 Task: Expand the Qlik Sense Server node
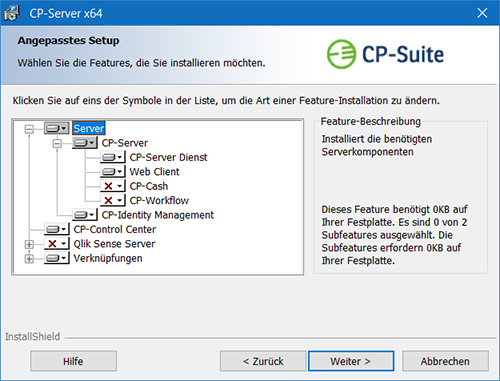point(29,244)
